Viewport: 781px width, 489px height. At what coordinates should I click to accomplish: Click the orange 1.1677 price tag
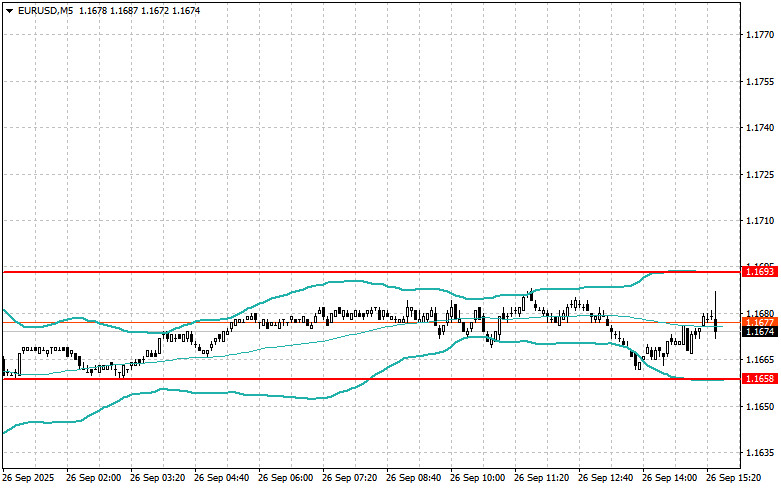click(x=760, y=322)
